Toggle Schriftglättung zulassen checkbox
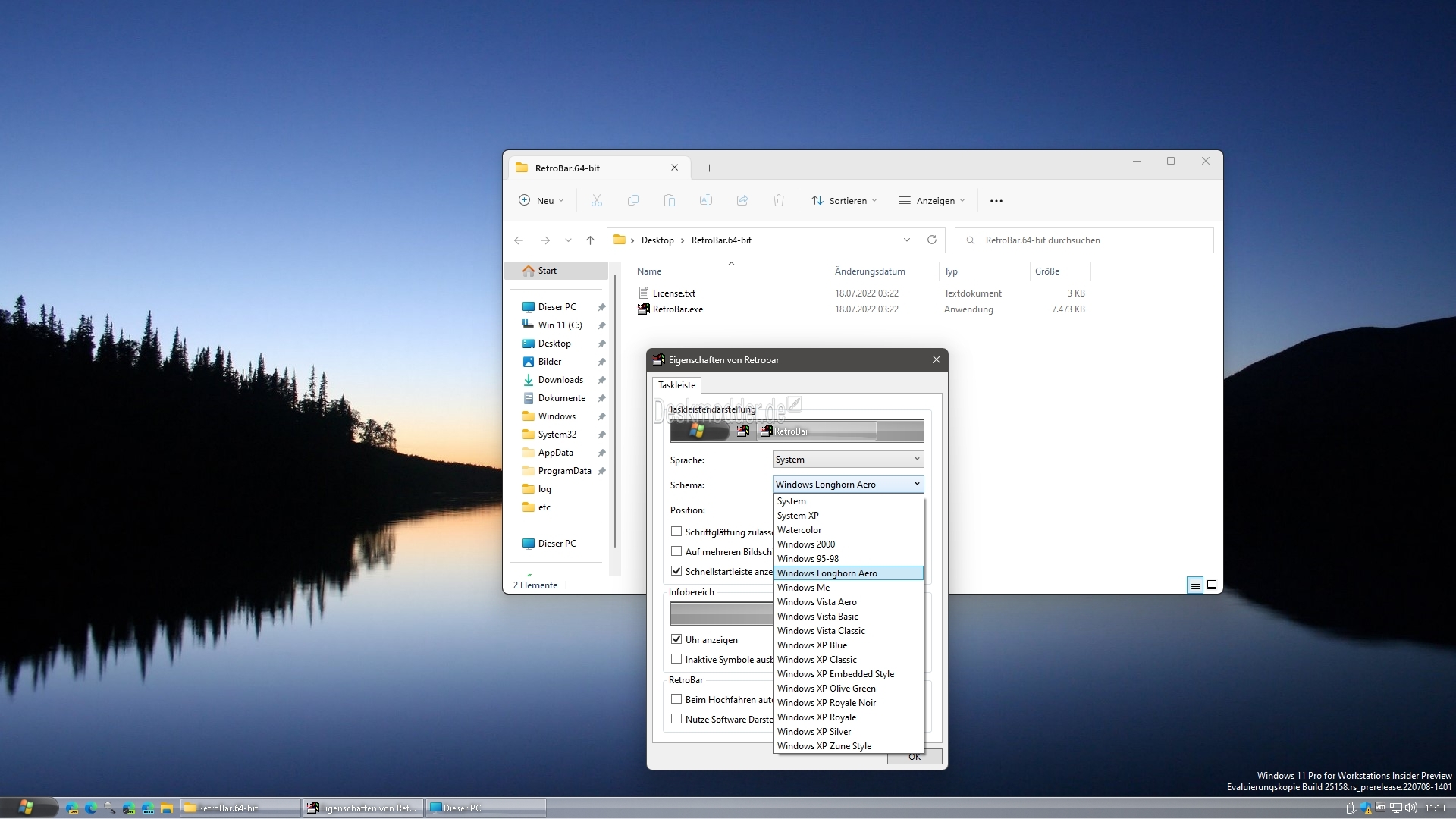The image size is (1456, 819). [676, 532]
